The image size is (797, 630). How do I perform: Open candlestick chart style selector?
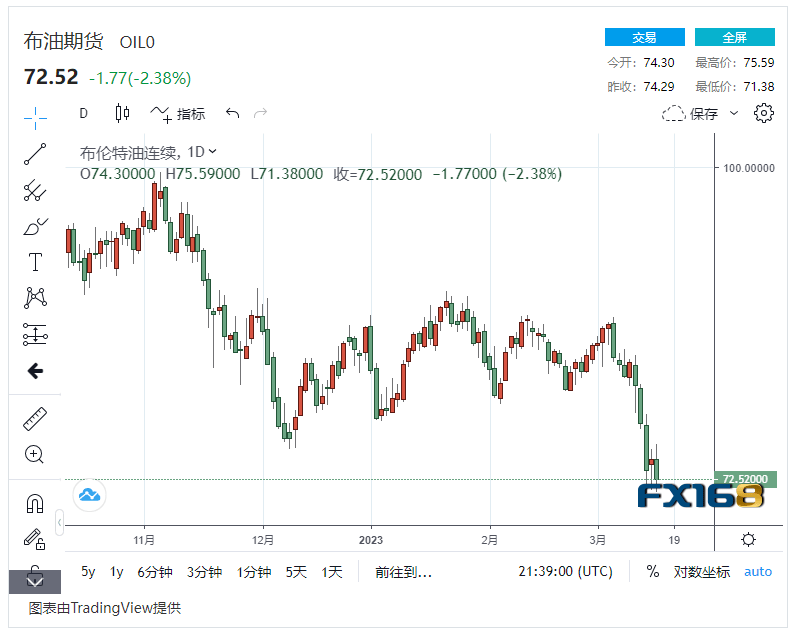point(123,113)
